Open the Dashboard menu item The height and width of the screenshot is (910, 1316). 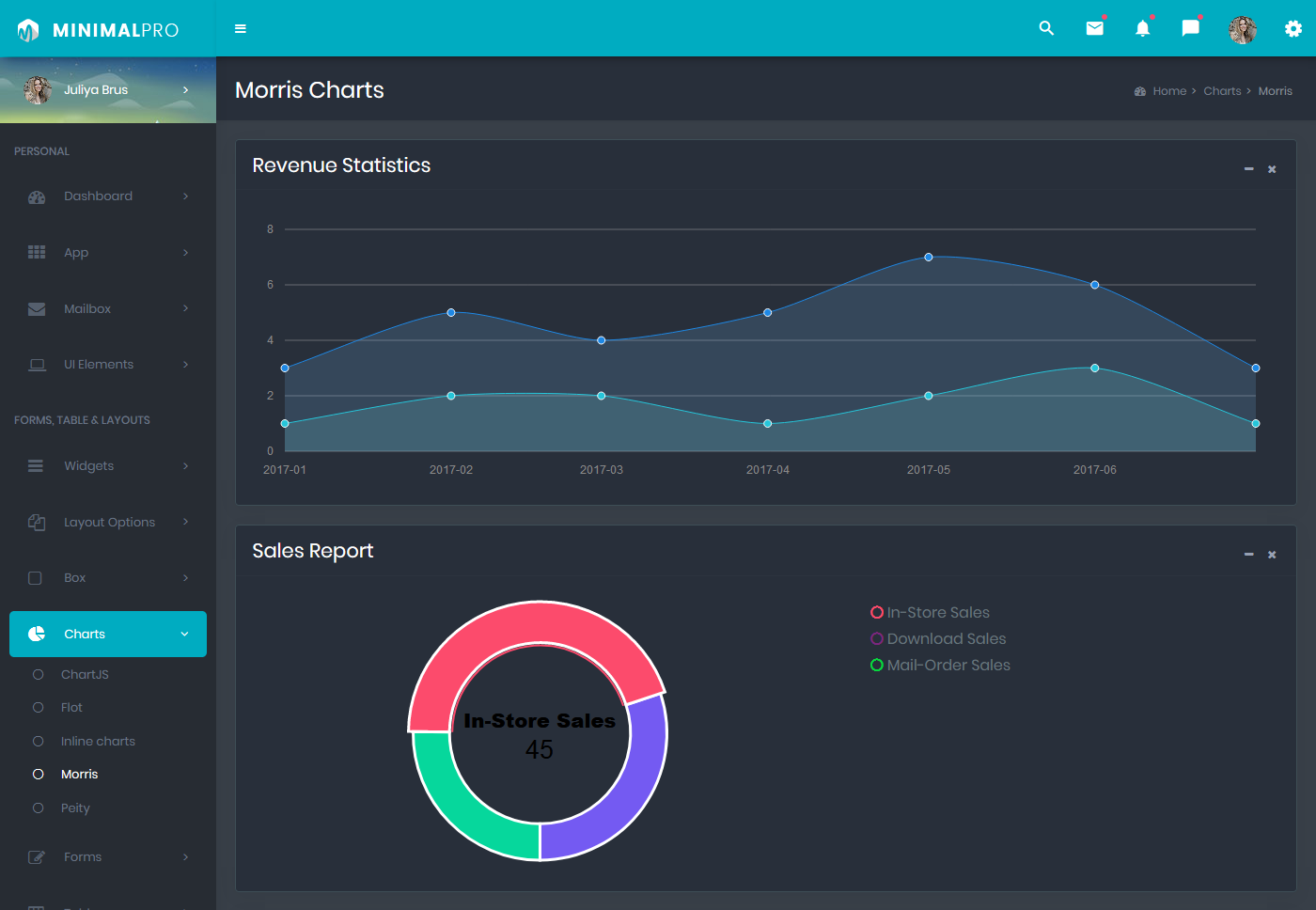[x=108, y=196]
